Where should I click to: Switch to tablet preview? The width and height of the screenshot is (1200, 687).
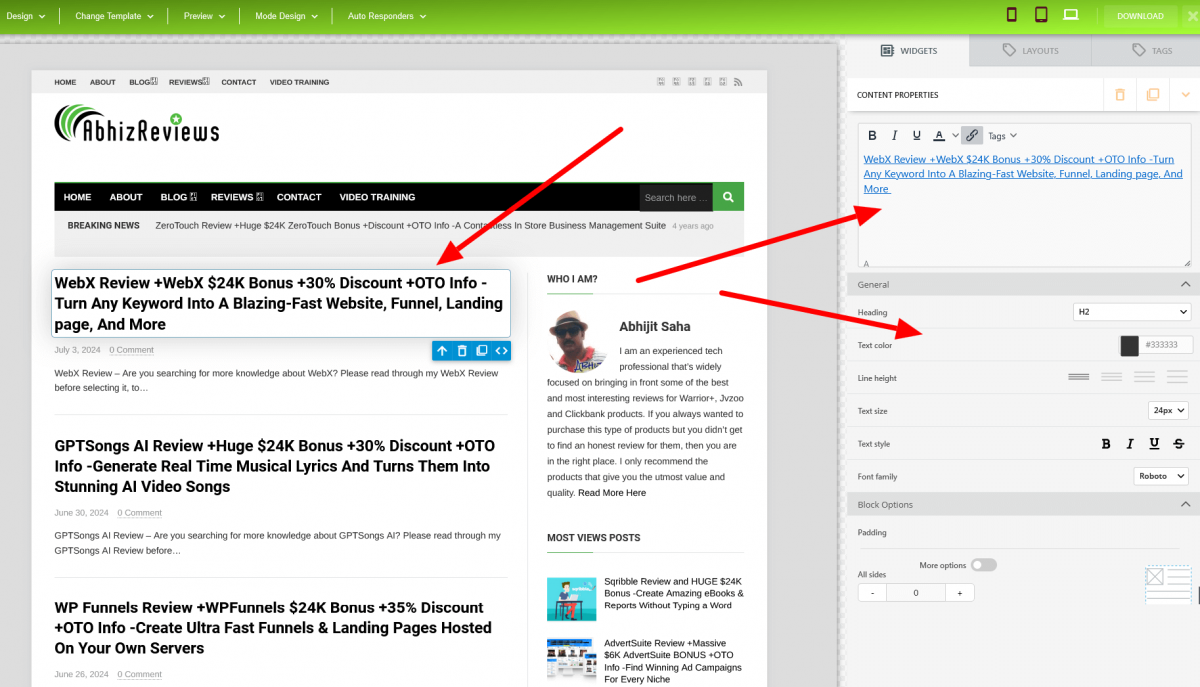pyautogui.click(x=1041, y=15)
